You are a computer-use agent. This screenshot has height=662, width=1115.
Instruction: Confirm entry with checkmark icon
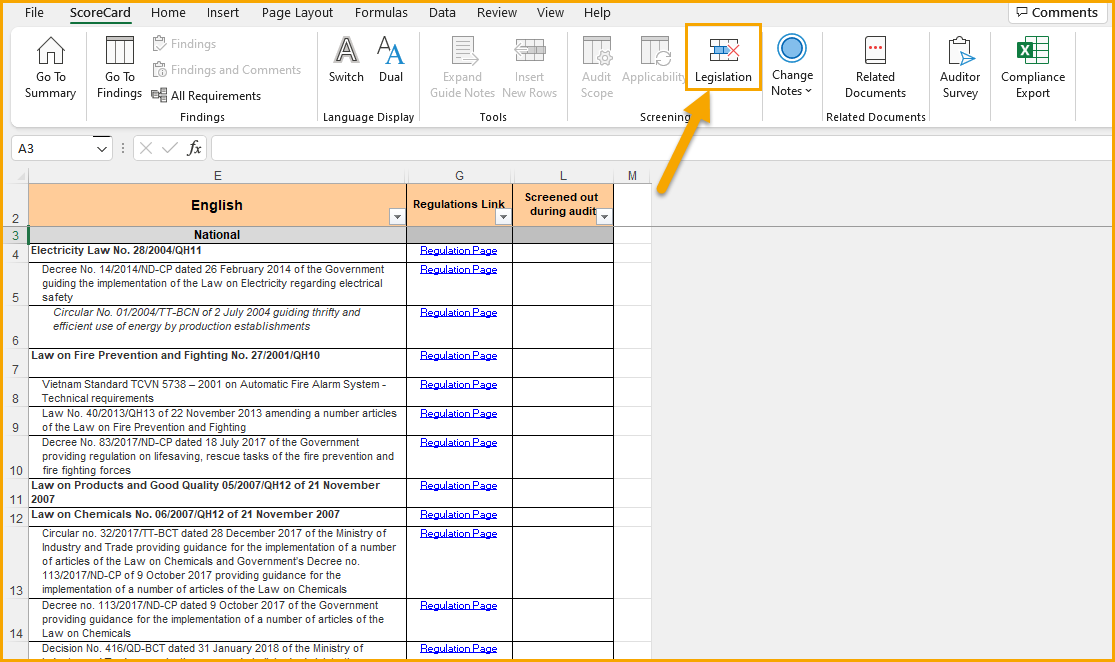tap(170, 148)
